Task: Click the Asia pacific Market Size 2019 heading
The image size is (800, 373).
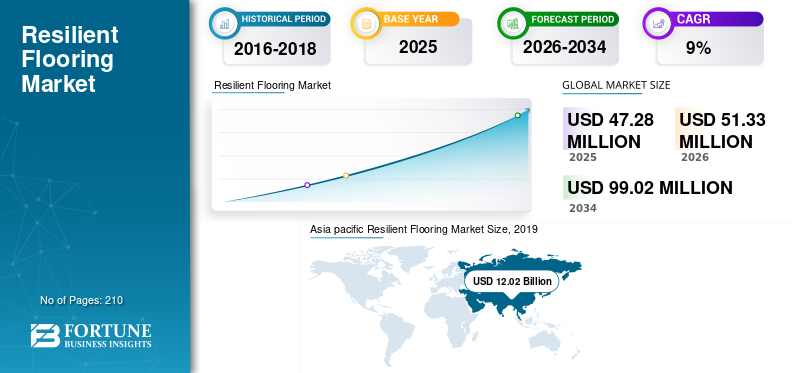Action: [424, 230]
